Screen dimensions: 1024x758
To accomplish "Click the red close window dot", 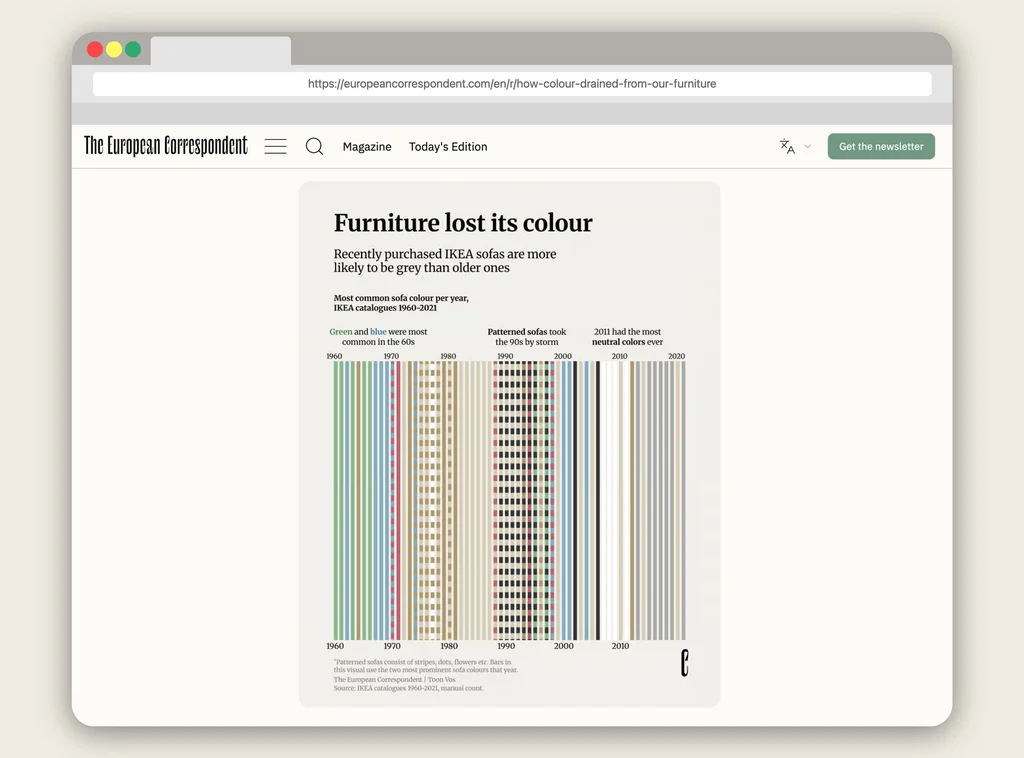I will click(x=95, y=50).
